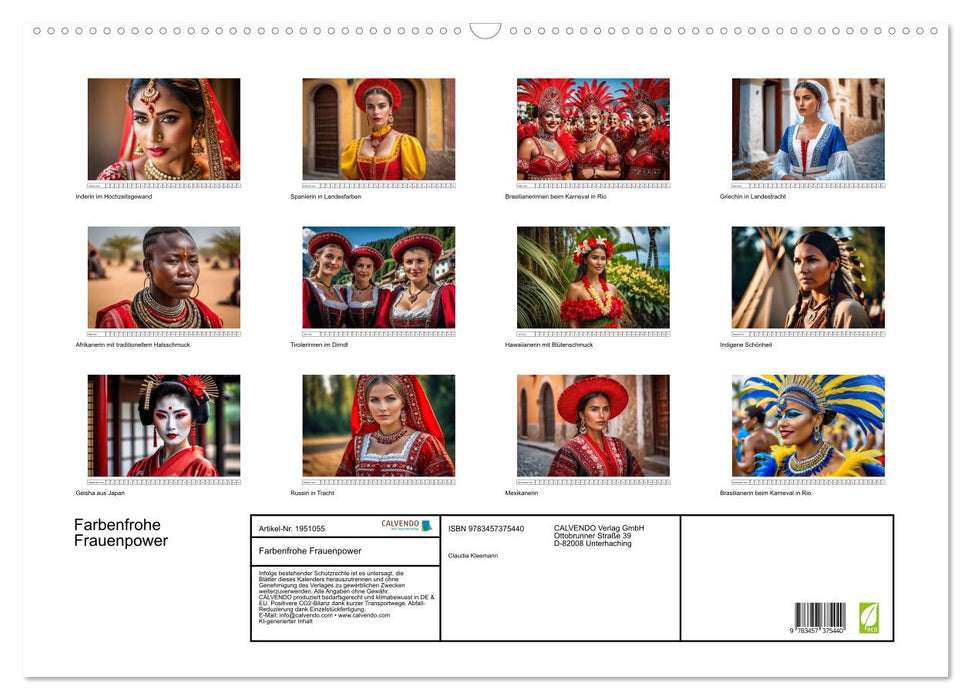
Task: Click the CALVENDO Verlag GmbH address block
Action: click(599, 535)
